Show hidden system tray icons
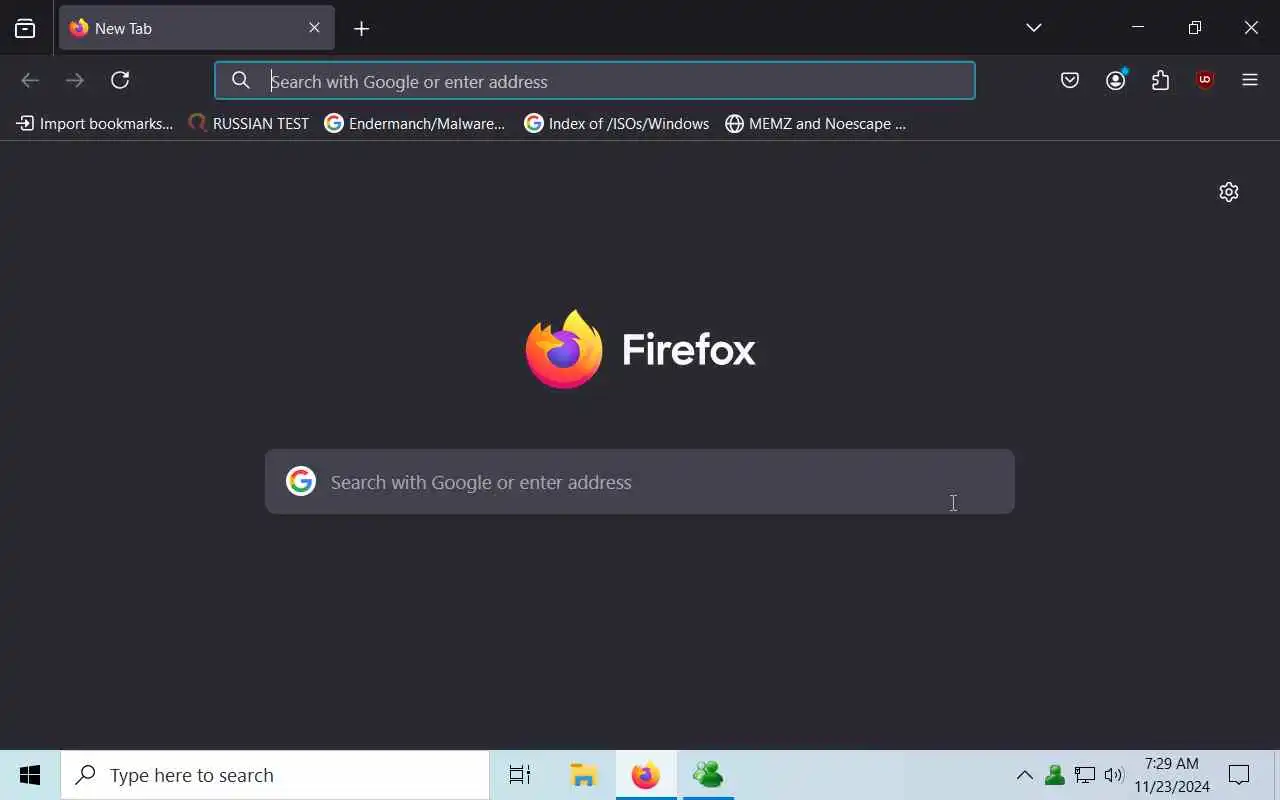 tap(1025, 775)
